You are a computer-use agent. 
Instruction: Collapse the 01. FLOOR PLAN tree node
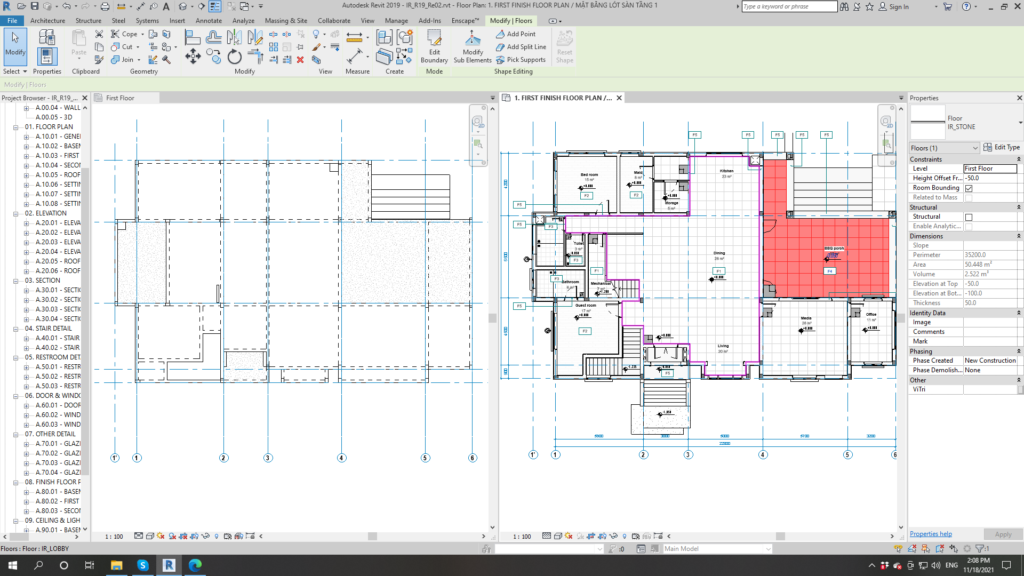pyautogui.click(x=16, y=128)
